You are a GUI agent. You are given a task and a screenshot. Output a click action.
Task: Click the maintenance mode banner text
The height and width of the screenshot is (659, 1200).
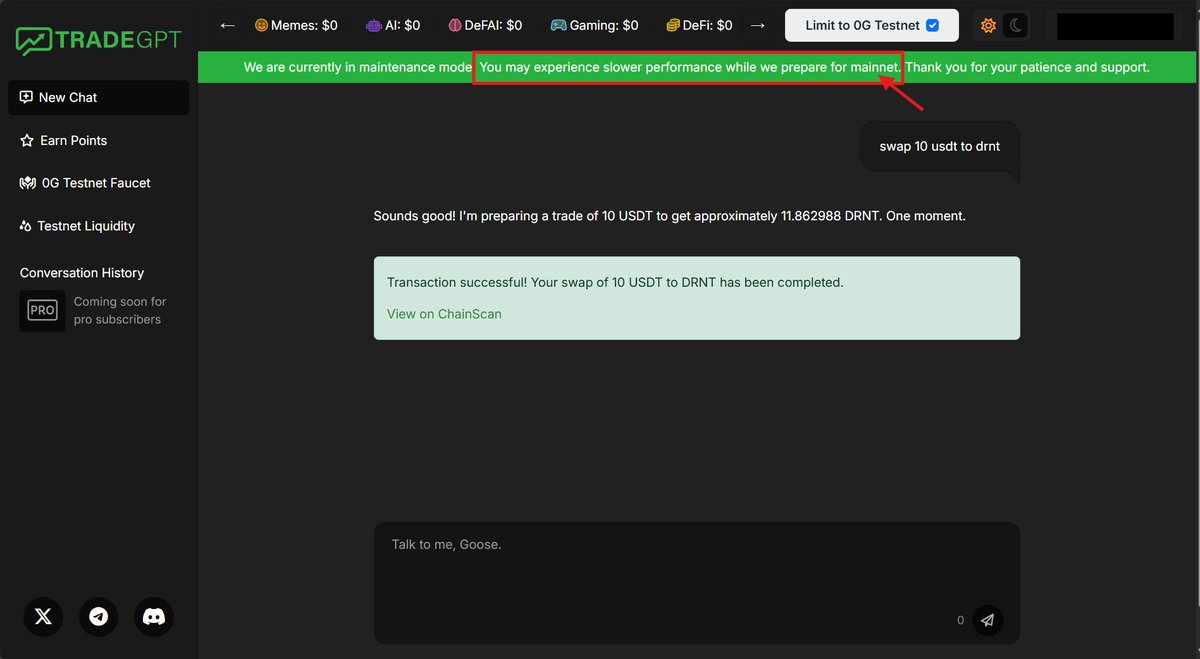pos(697,67)
